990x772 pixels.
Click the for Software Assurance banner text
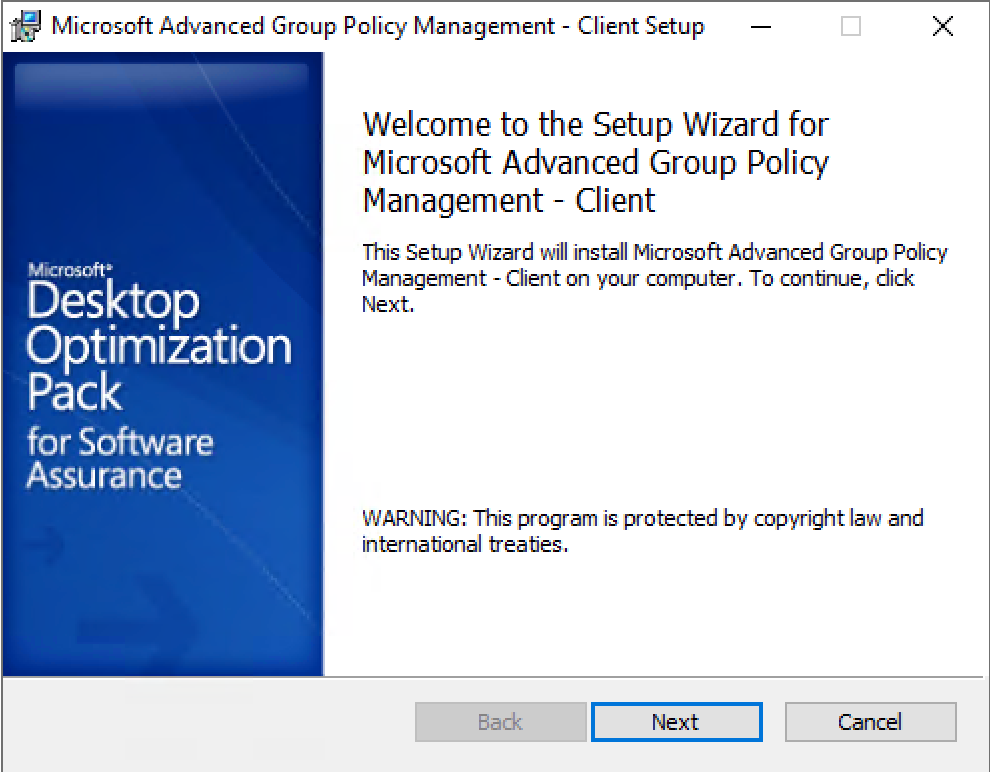coord(120,458)
